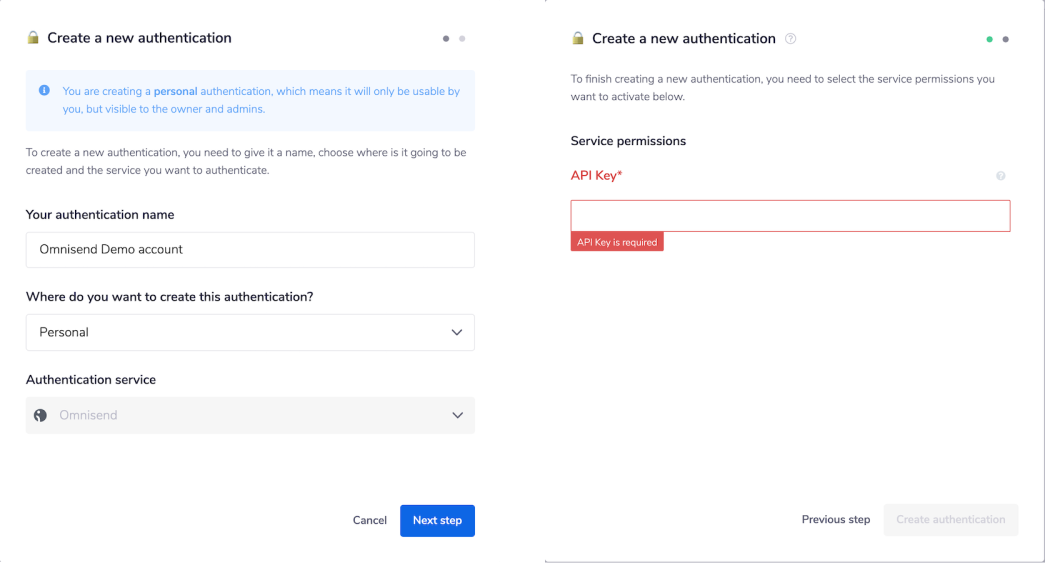Click the 'API Key is required' error label
This screenshot has height=563, width=1045.
pyautogui.click(x=617, y=242)
